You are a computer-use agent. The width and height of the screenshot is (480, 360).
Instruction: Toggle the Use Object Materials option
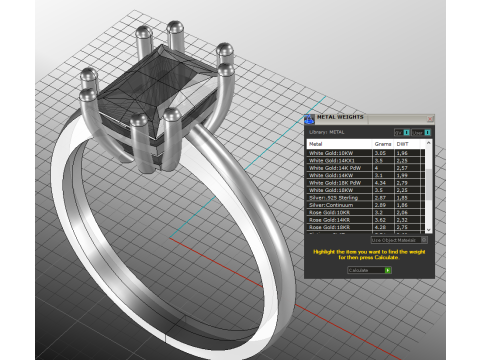tap(399, 240)
